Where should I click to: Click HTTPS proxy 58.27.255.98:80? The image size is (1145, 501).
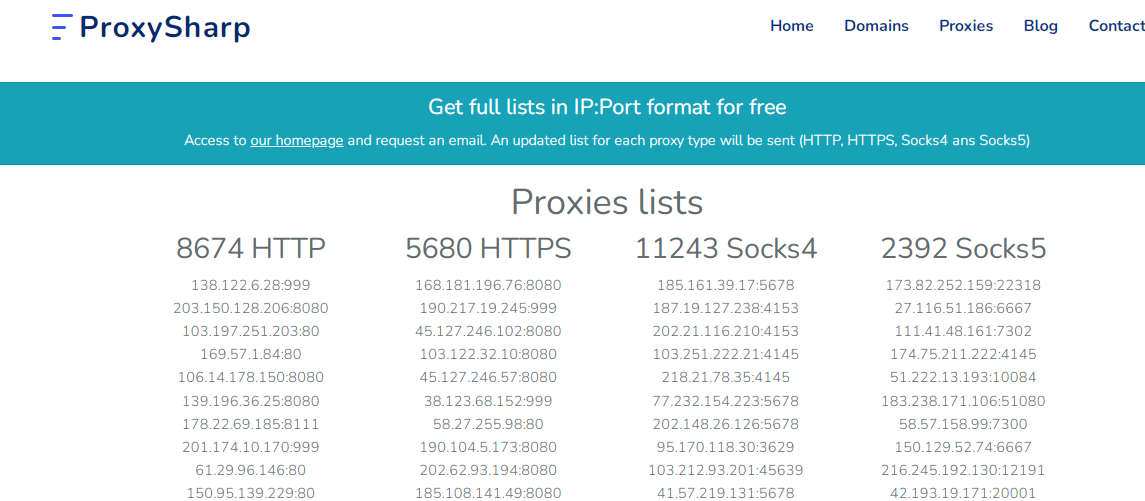489,424
